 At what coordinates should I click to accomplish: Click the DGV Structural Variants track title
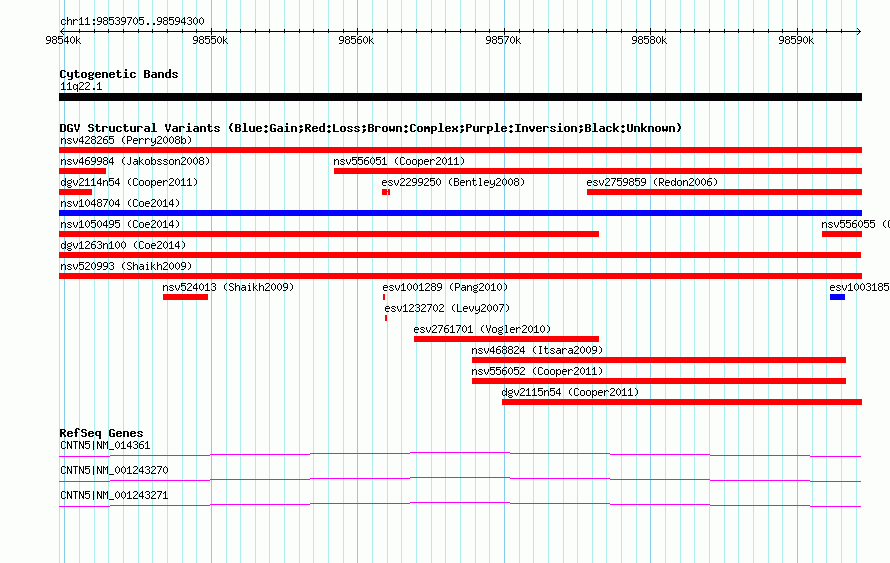371,128
